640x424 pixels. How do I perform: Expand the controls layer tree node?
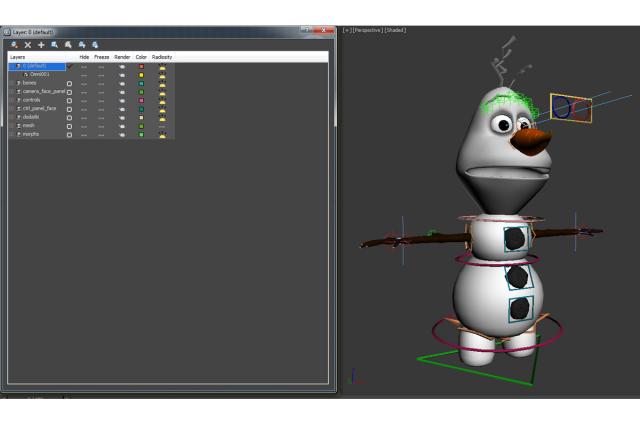coord(11,100)
